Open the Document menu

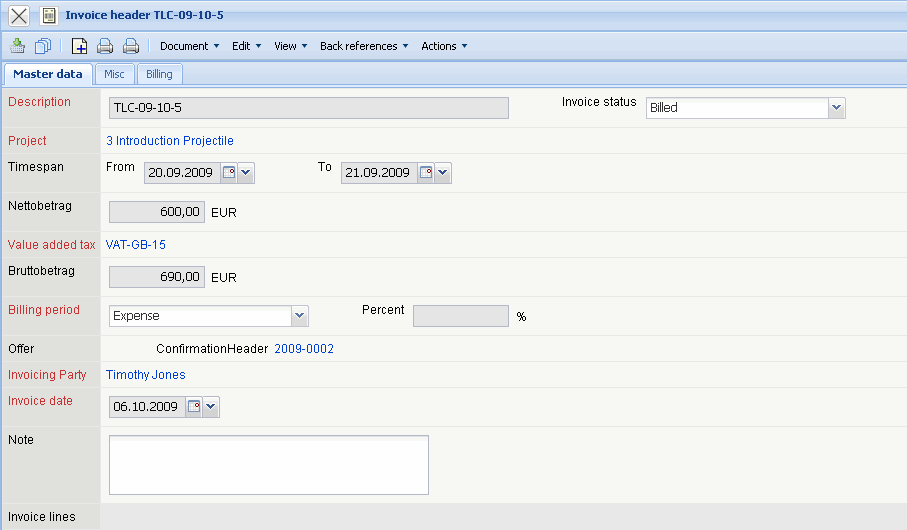coord(189,46)
